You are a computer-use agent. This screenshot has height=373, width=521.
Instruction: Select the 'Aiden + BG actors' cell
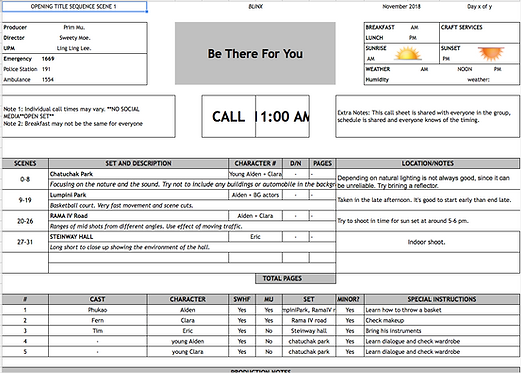[x=255, y=195]
